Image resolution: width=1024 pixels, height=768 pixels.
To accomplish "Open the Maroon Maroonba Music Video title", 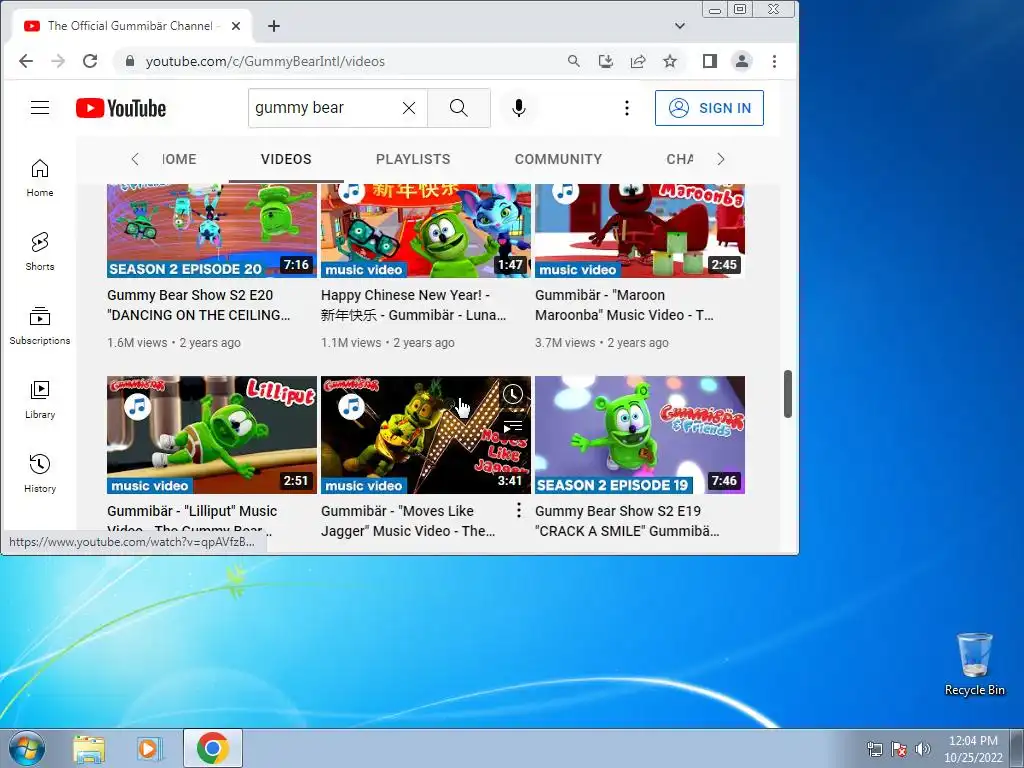I will coord(624,305).
